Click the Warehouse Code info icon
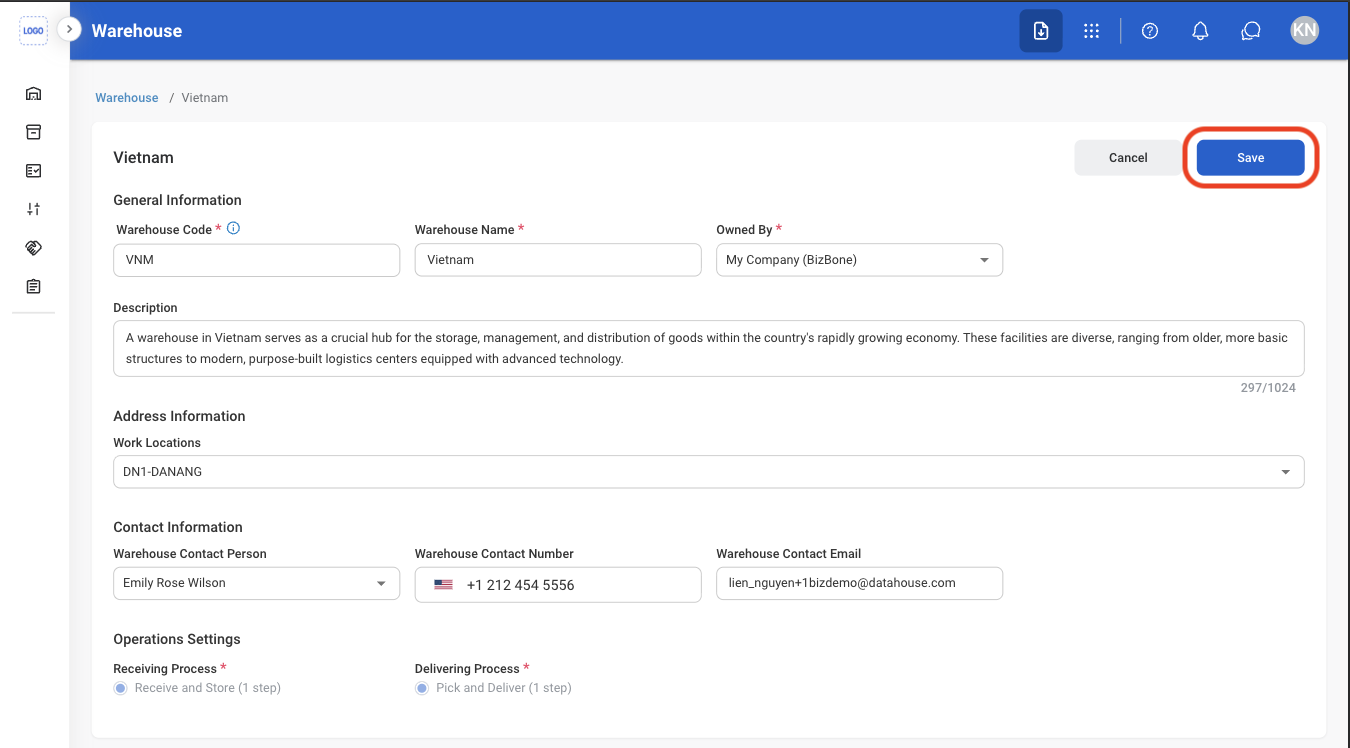The width and height of the screenshot is (1350, 748). point(234,228)
